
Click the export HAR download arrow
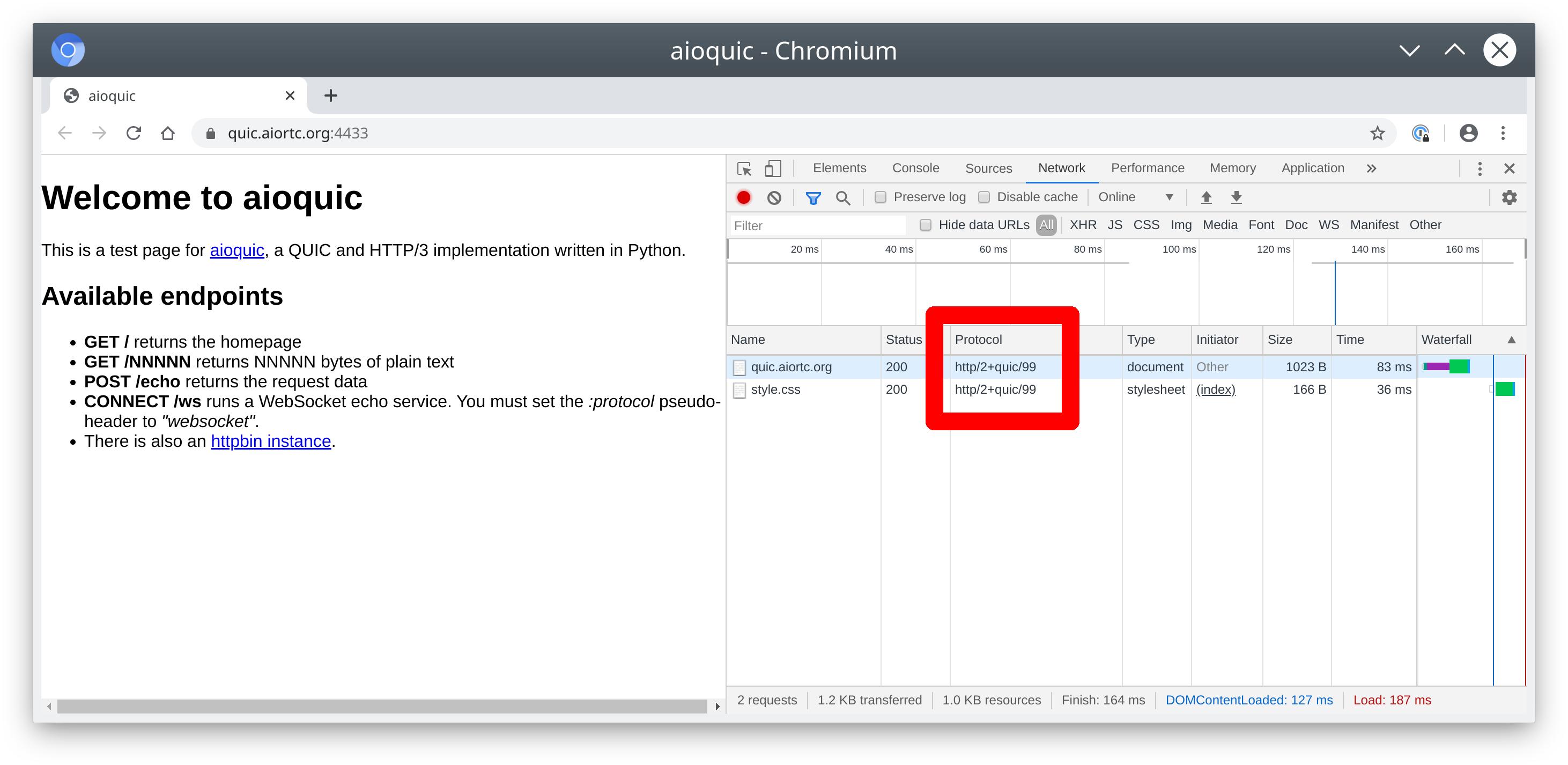click(1236, 197)
